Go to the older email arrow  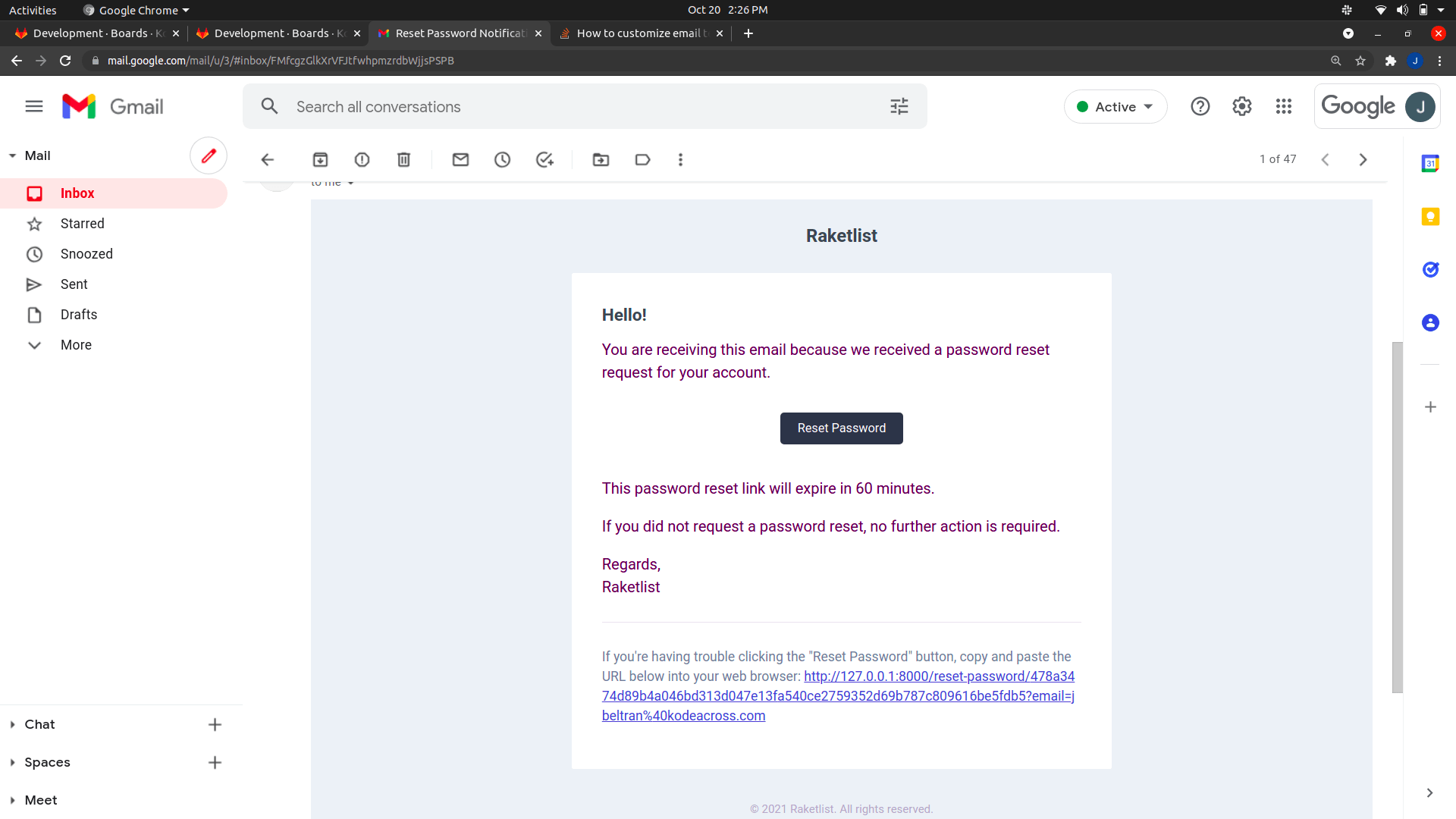1363,159
